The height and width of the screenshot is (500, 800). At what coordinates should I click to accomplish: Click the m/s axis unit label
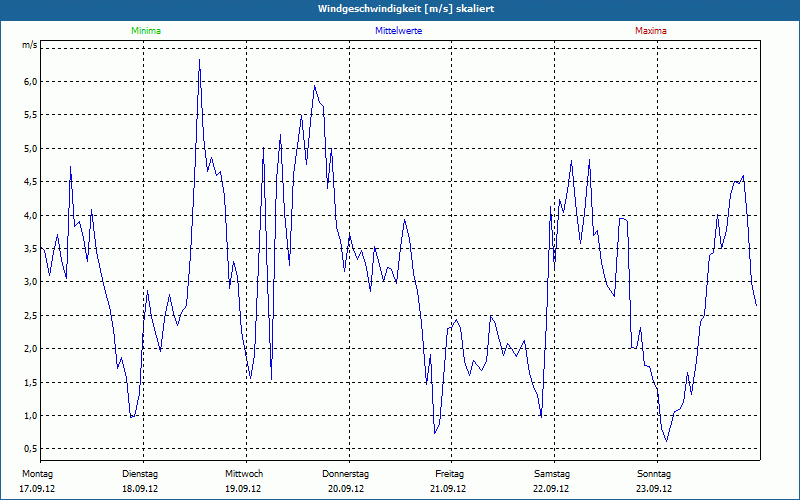(x=30, y=45)
